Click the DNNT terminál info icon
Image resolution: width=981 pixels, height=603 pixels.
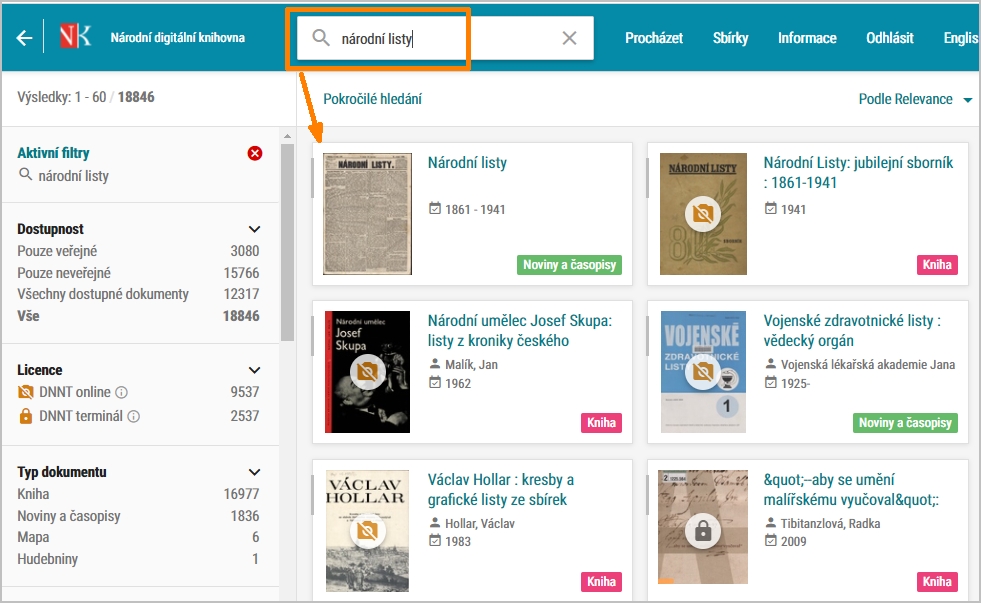pos(134,416)
